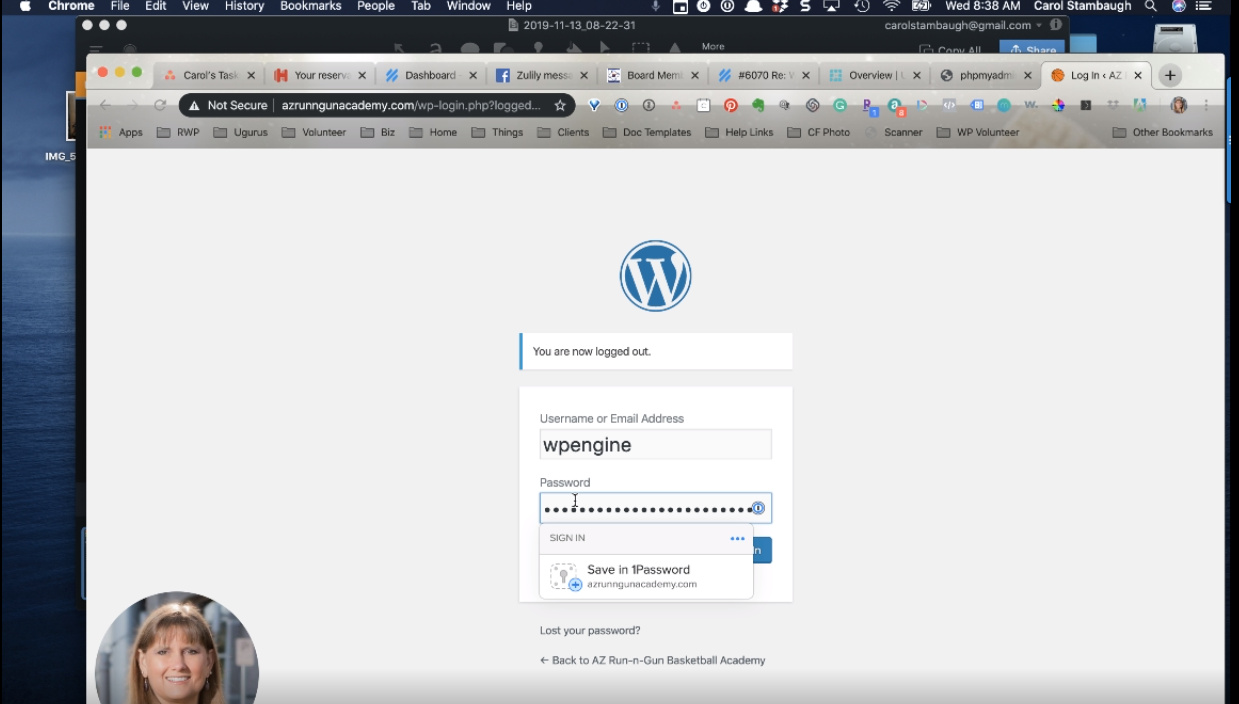The height and width of the screenshot is (704, 1239).
Task: Click the teal 'm' circle extension icon
Action: coord(1004,105)
